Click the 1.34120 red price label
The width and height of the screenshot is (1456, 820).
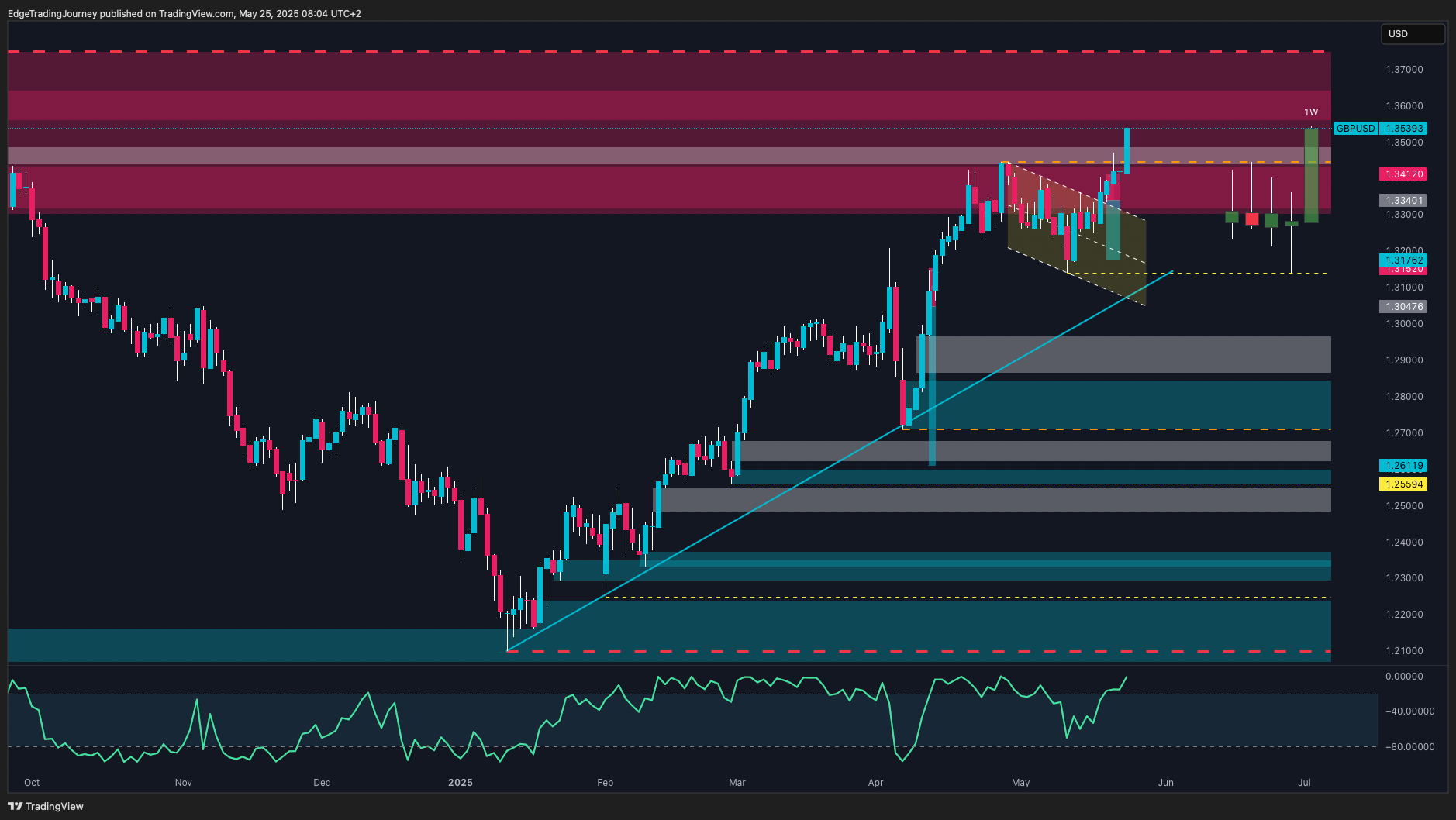(1404, 174)
